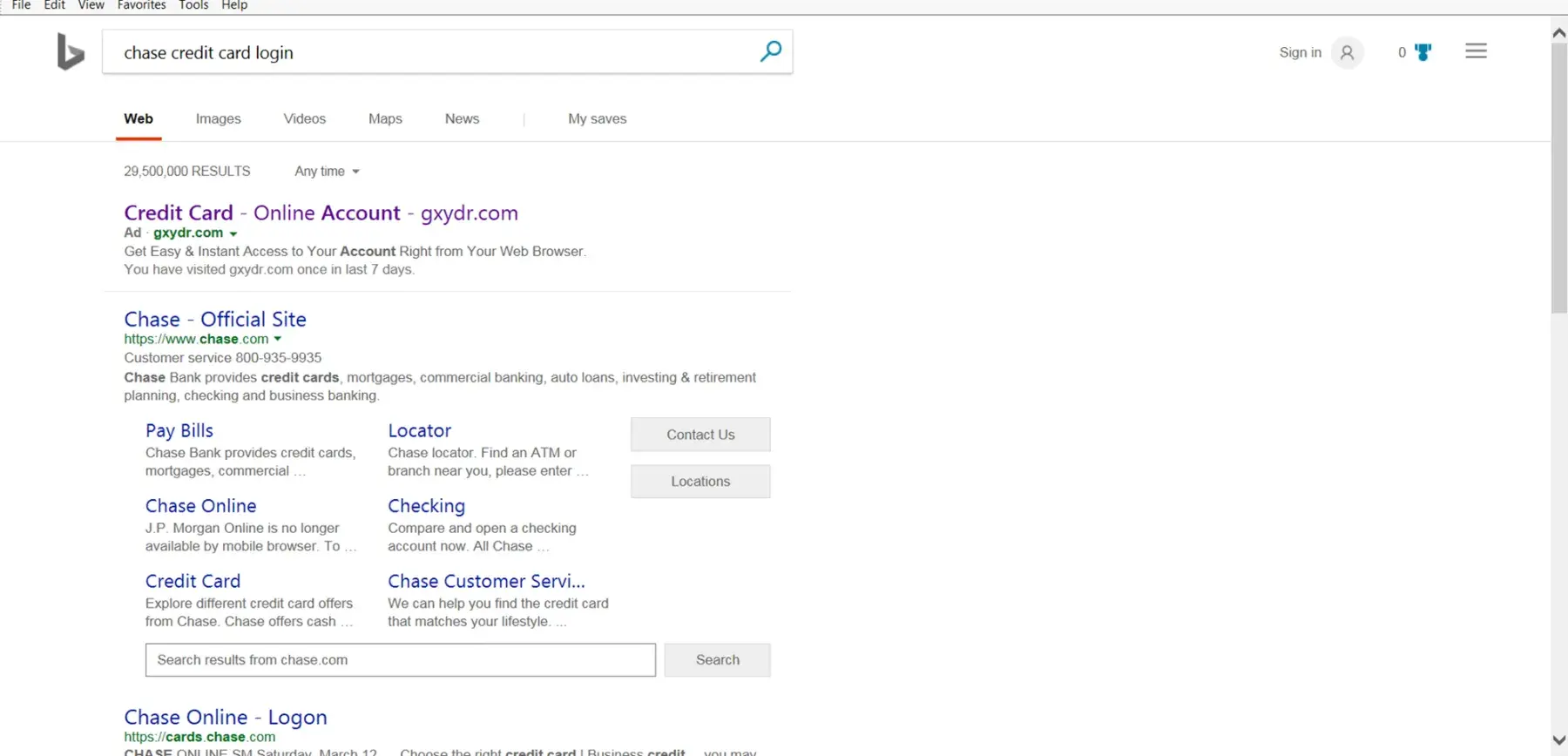Expand the gxydr.com ad URL dropdown arrow
Screen dimensions: 1568x756
click(x=233, y=233)
